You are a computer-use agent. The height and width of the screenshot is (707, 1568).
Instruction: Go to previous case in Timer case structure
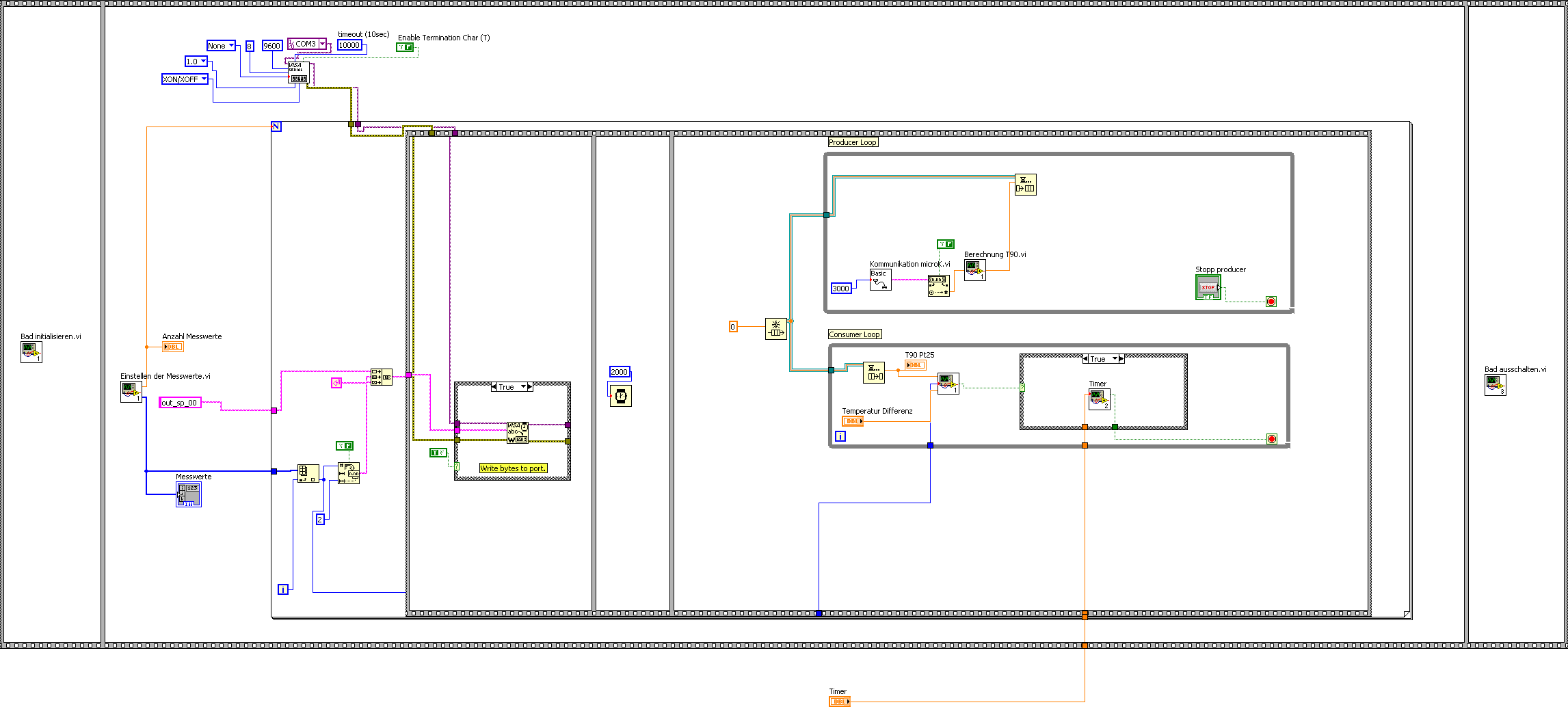point(1085,359)
